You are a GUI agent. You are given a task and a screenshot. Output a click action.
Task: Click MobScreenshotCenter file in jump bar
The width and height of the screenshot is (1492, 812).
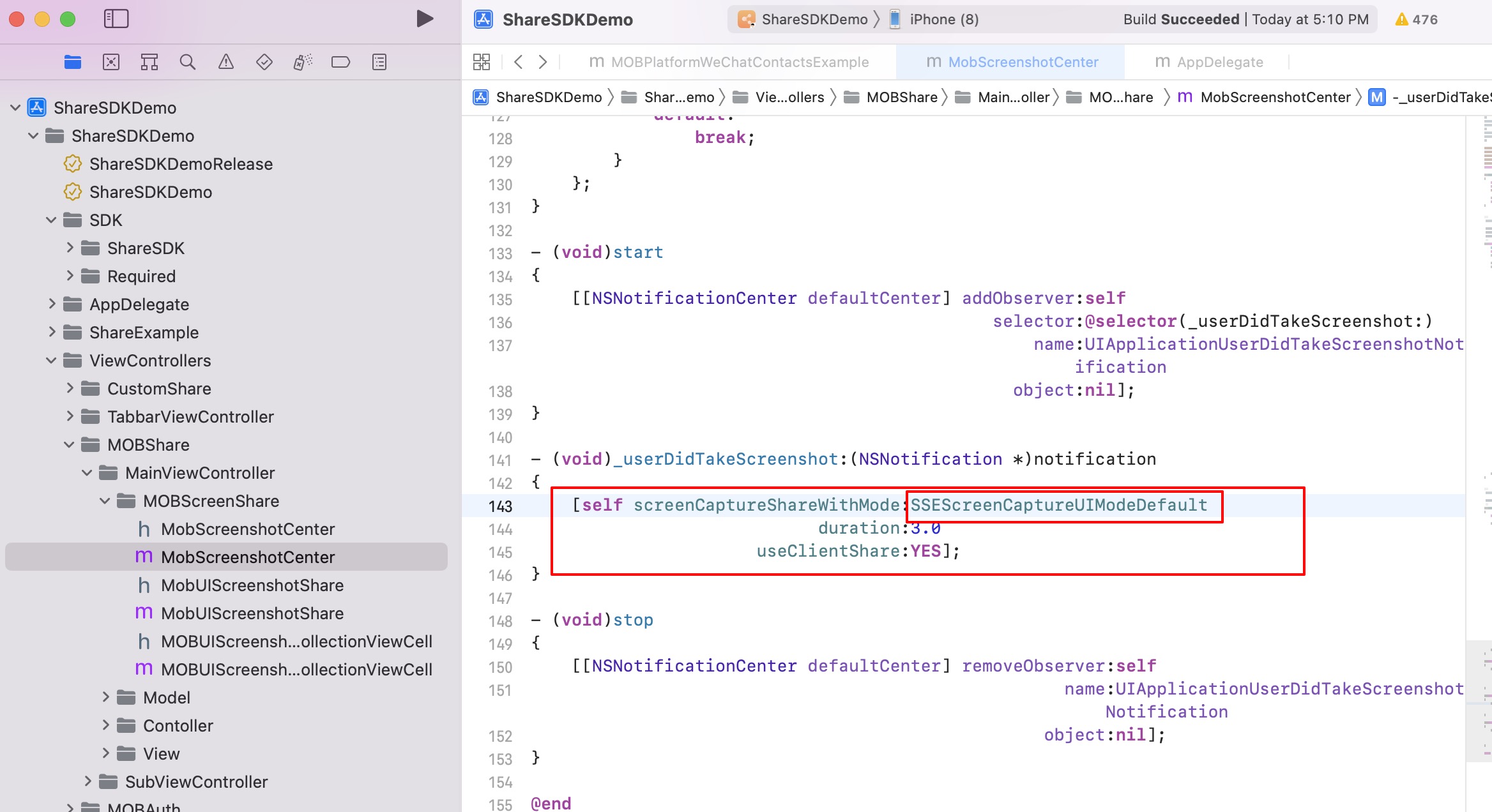1264,97
